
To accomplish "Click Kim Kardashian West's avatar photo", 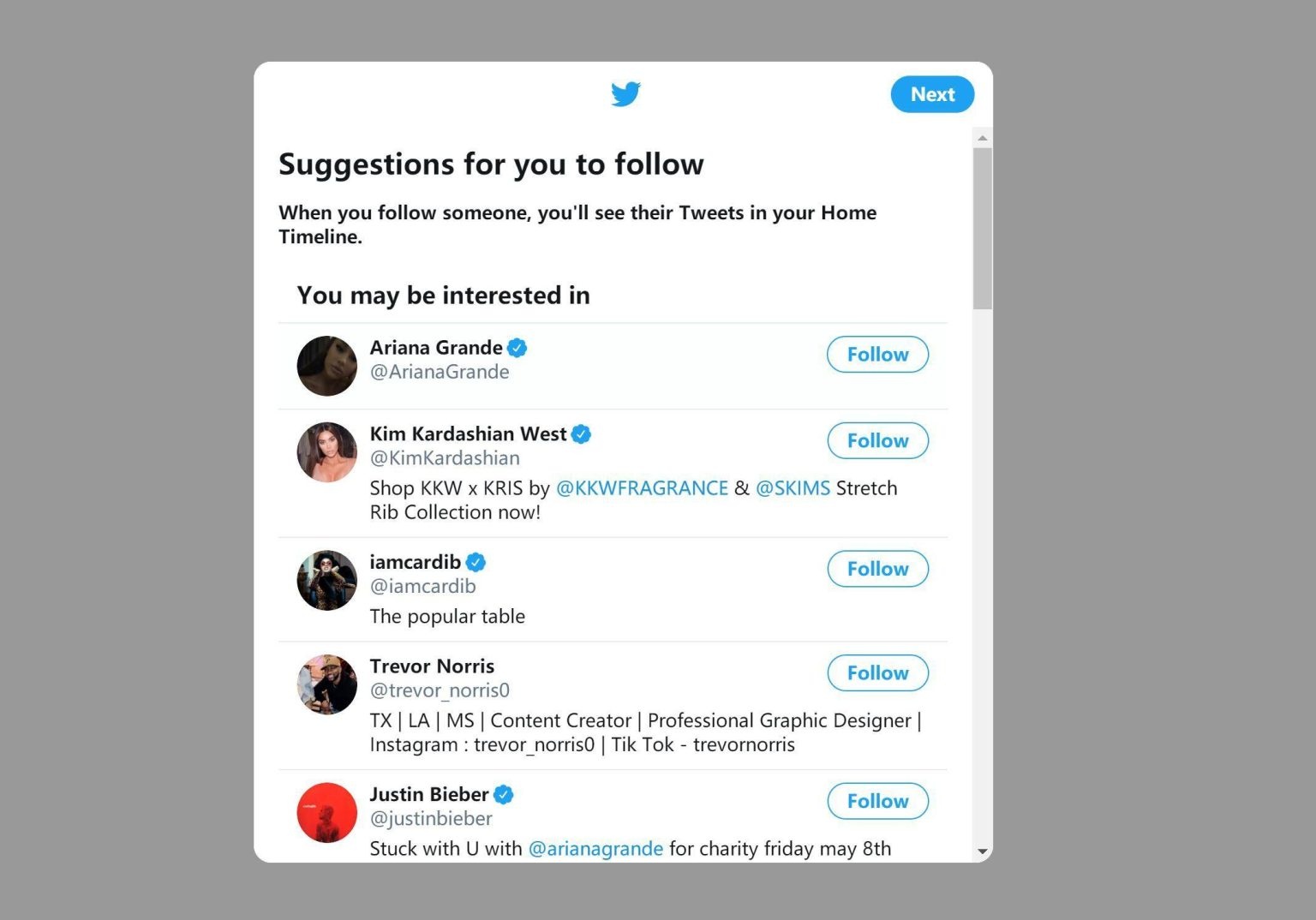I will [326, 451].
